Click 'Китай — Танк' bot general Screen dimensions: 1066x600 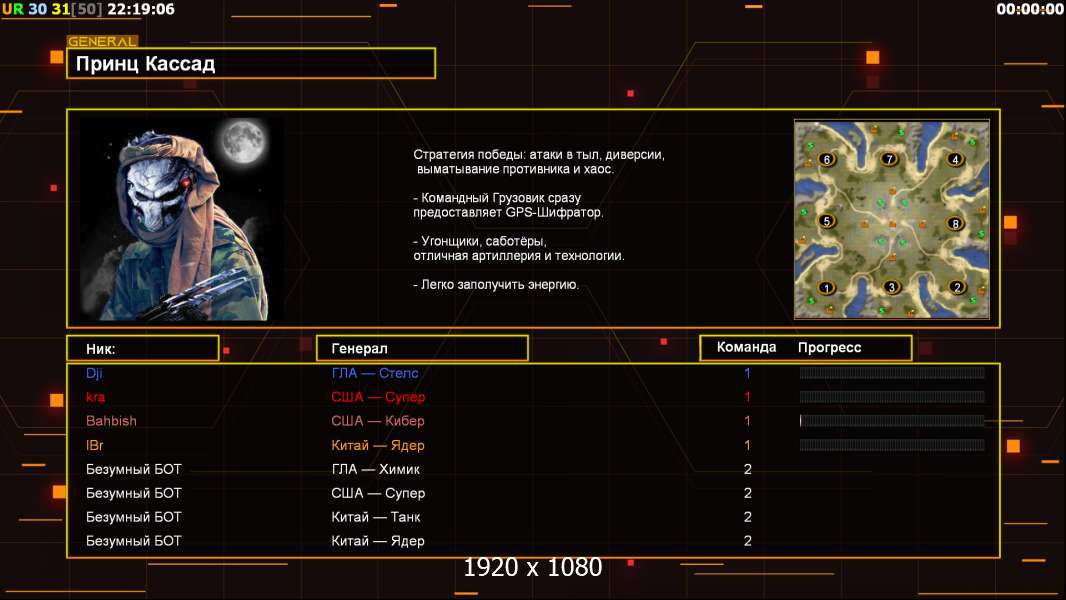pyautogui.click(x=375, y=516)
